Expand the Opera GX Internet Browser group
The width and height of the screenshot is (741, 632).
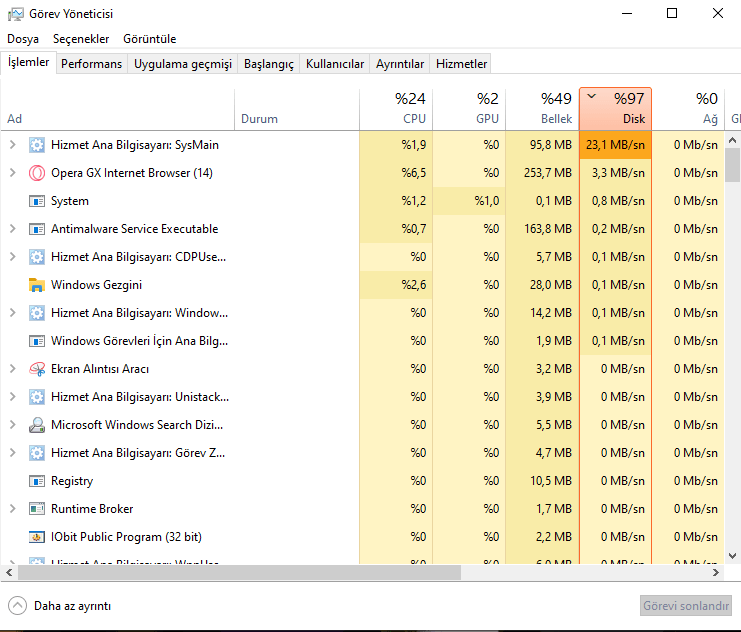[13, 173]
